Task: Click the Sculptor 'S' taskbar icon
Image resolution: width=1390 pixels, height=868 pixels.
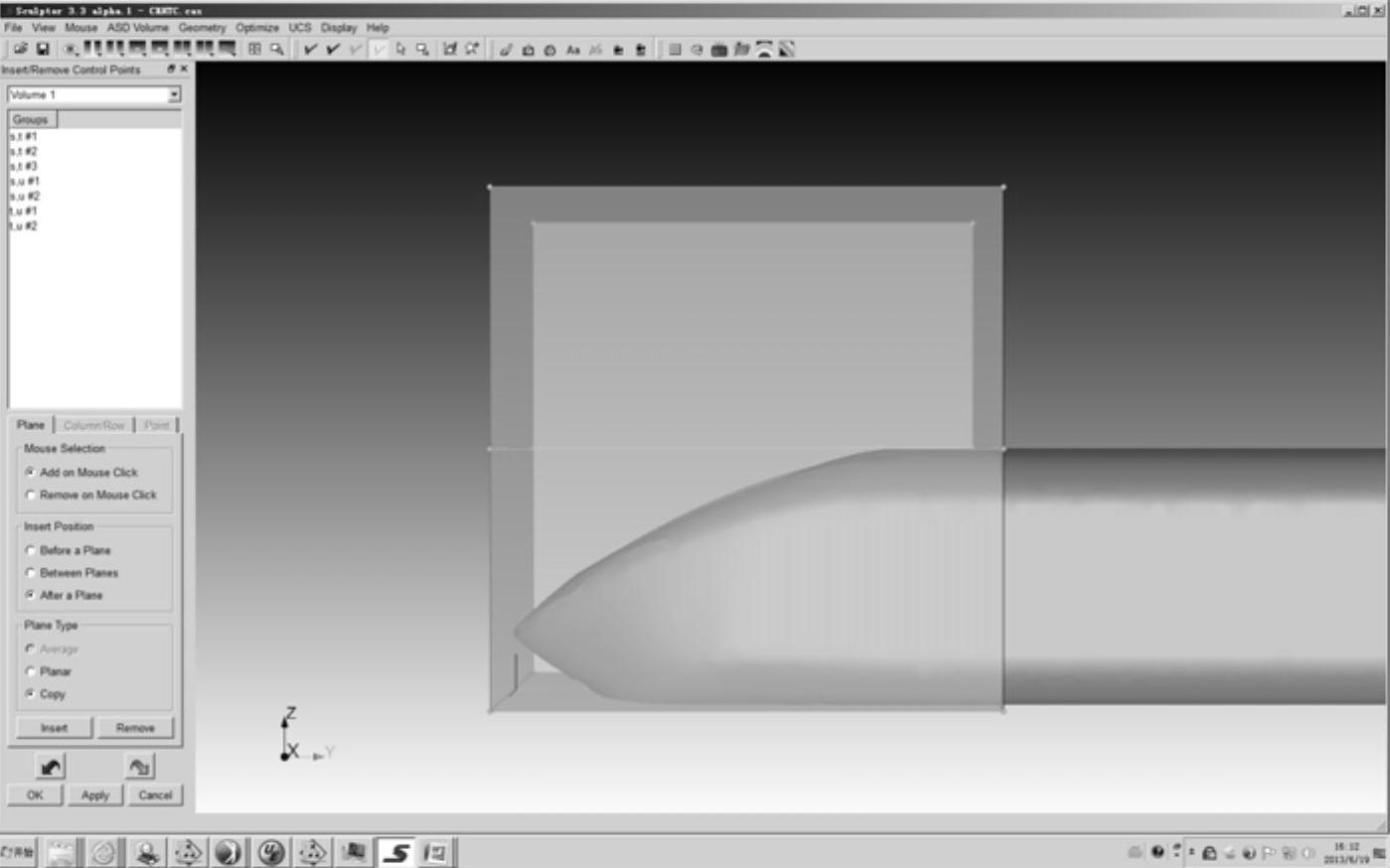Action: [x=396, y=852]
